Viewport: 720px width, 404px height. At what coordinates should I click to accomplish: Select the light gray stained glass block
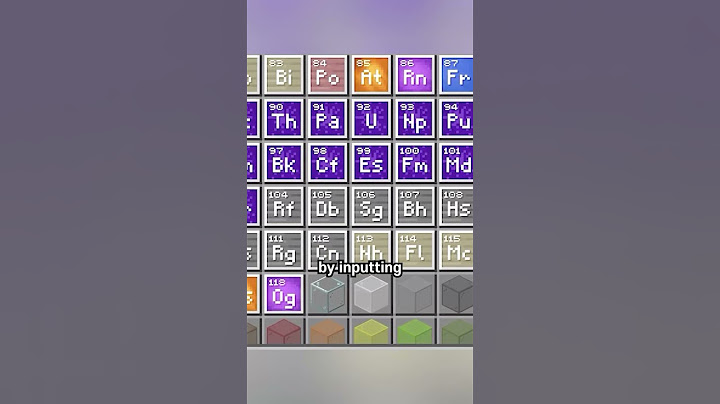[415, 294]
